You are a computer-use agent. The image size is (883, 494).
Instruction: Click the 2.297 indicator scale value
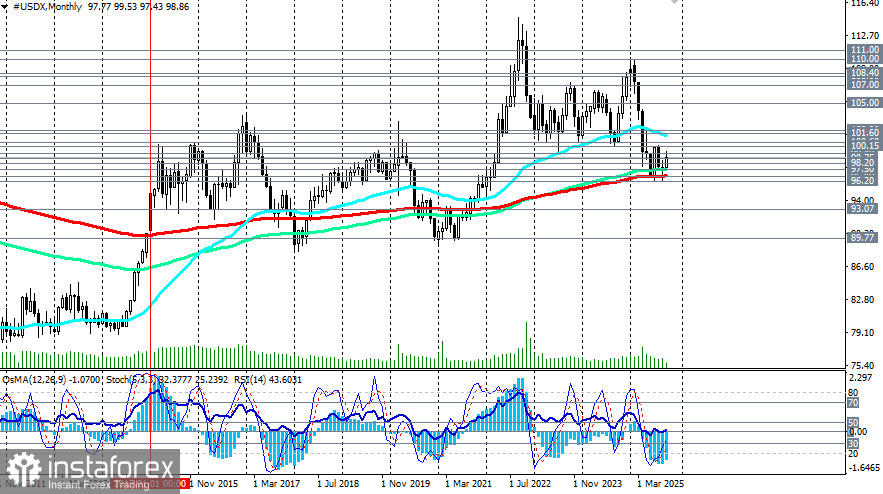pos(862,378)
